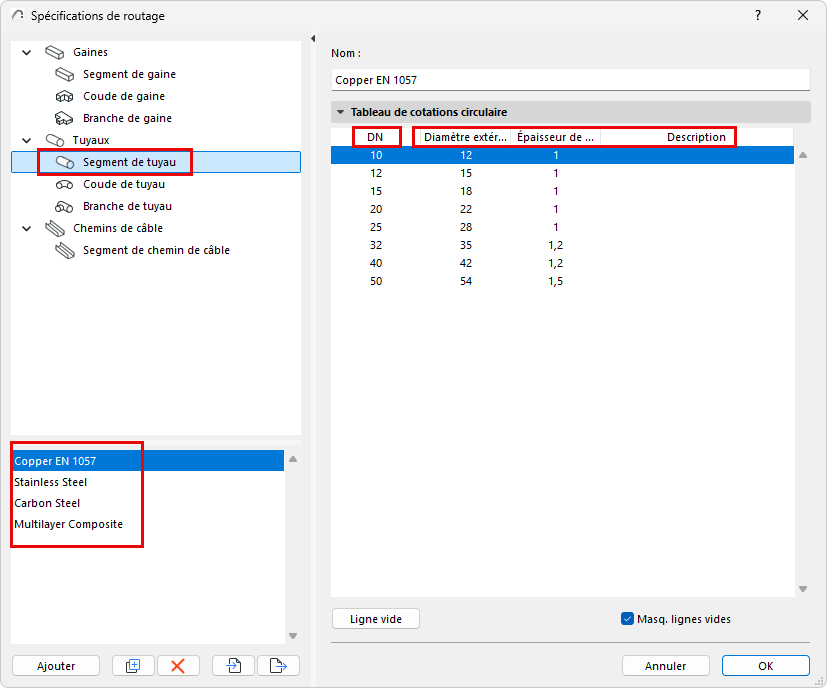
Task: Select the table row with DN 20
Action: [x=562, y=209]
